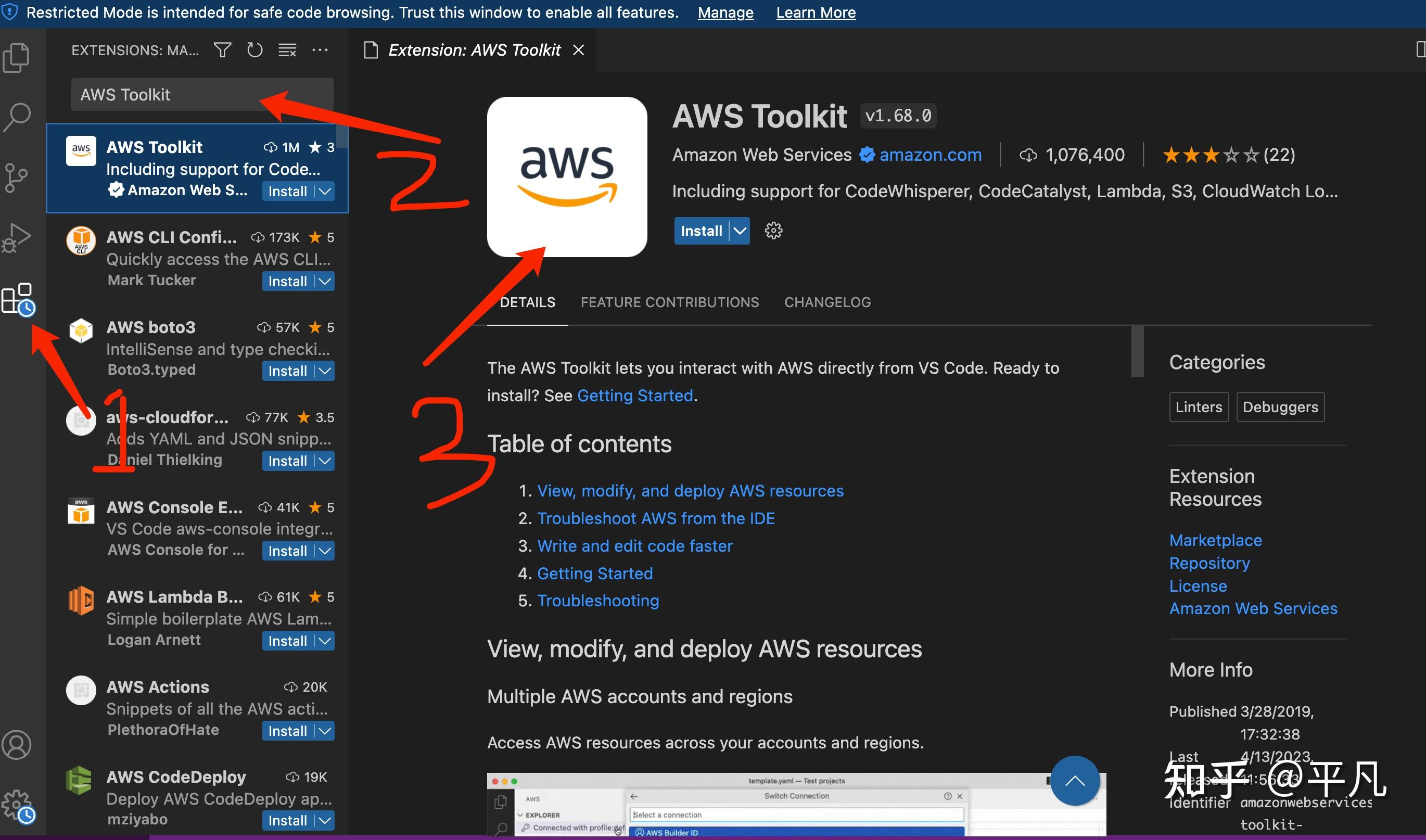Open 'View, modify, and deploy AWS resources' link
This screenshot has height=840, width=1426.
click(691, 491)
